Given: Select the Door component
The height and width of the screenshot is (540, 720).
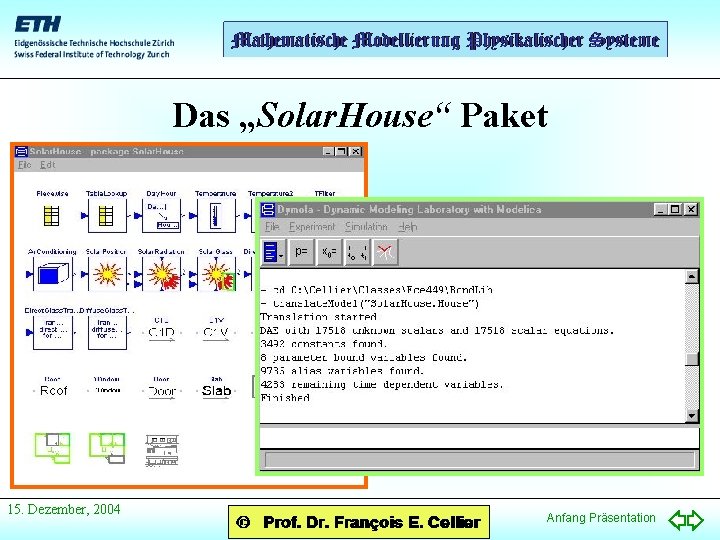Looking at the screenshot, I should click(x=162, y=391).
